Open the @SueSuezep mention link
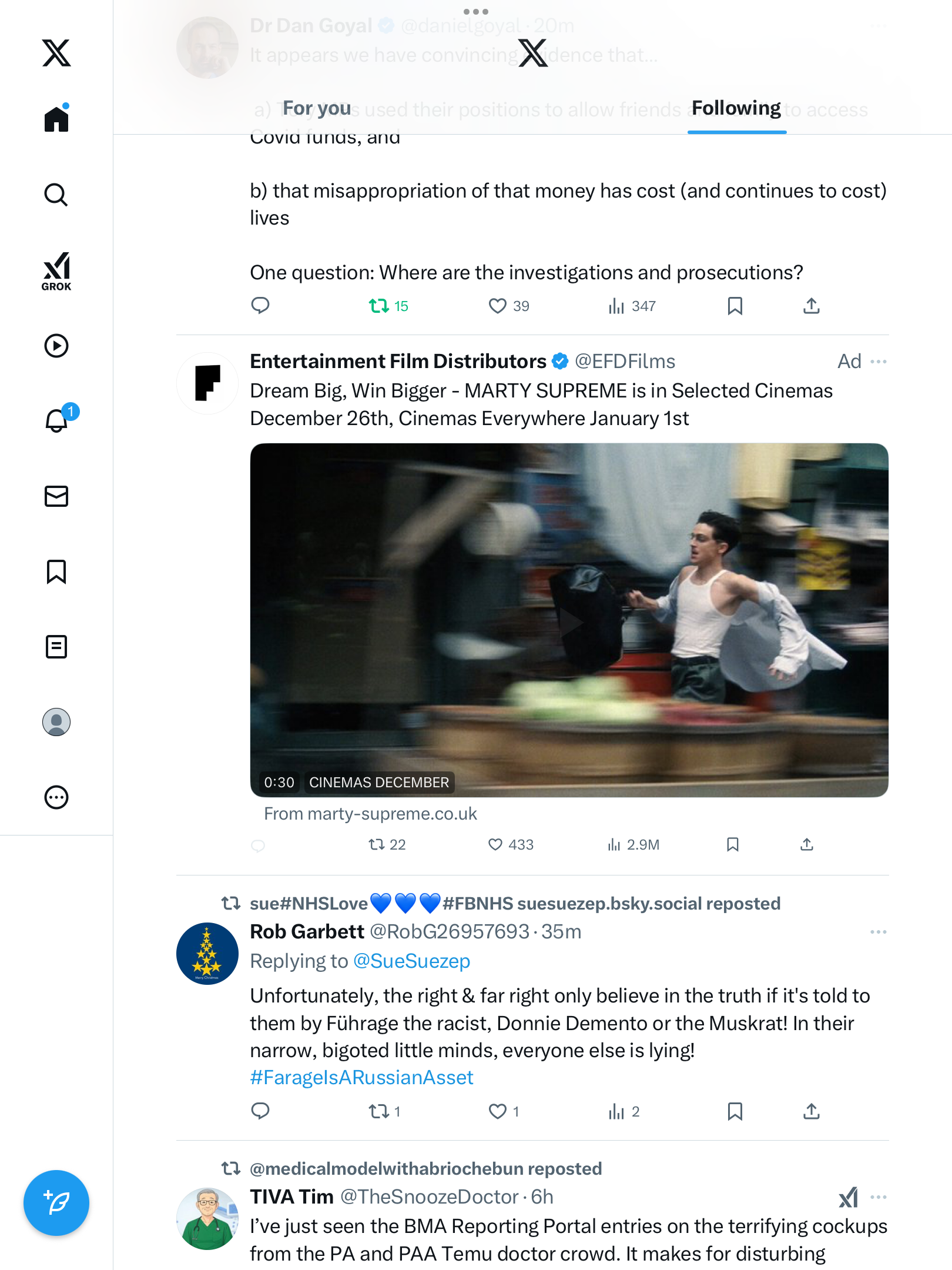952x1270 pixels. coord(411,961)
